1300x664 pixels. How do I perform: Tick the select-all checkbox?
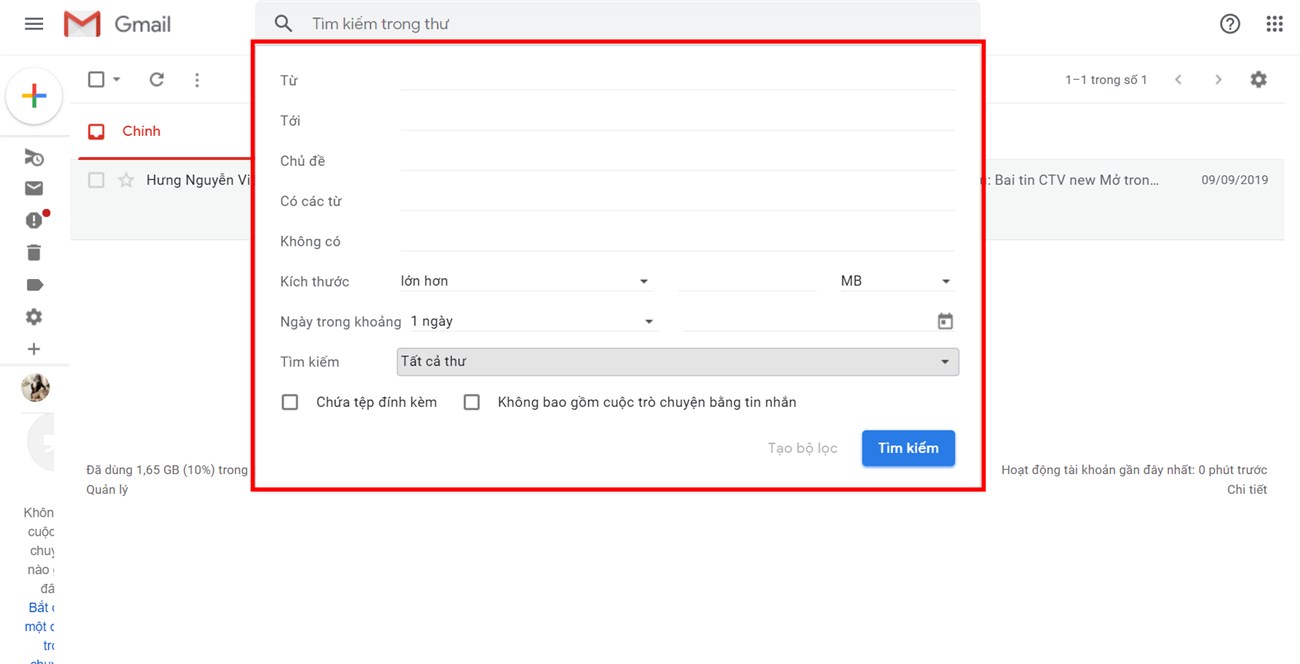[96, 79]
